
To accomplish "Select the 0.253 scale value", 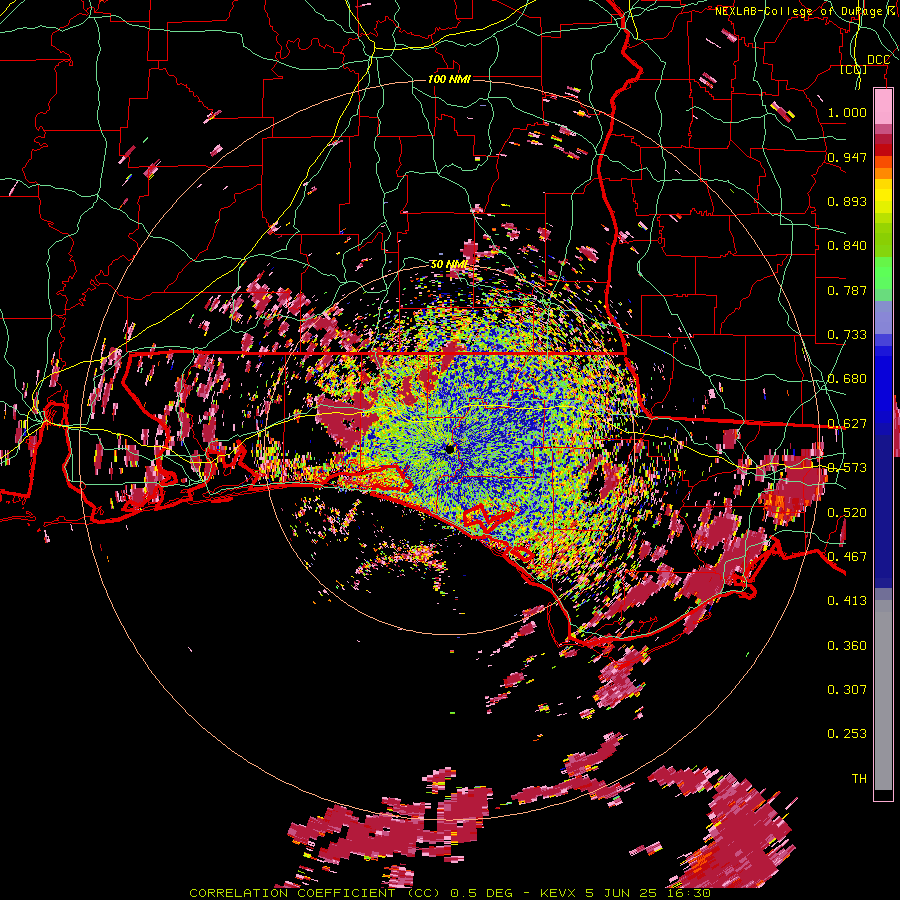I will tap(847, 734).
